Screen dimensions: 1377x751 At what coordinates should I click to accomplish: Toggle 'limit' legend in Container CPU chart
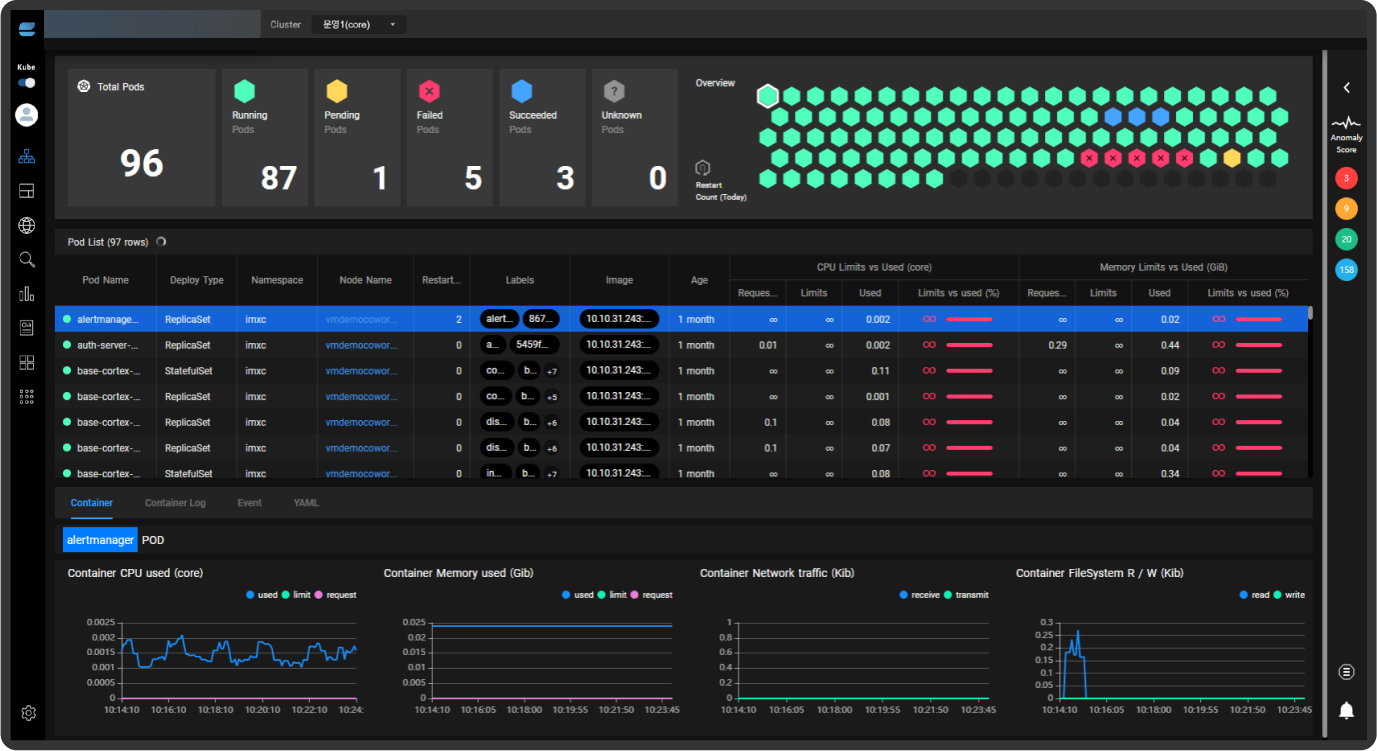coord(296,595)
